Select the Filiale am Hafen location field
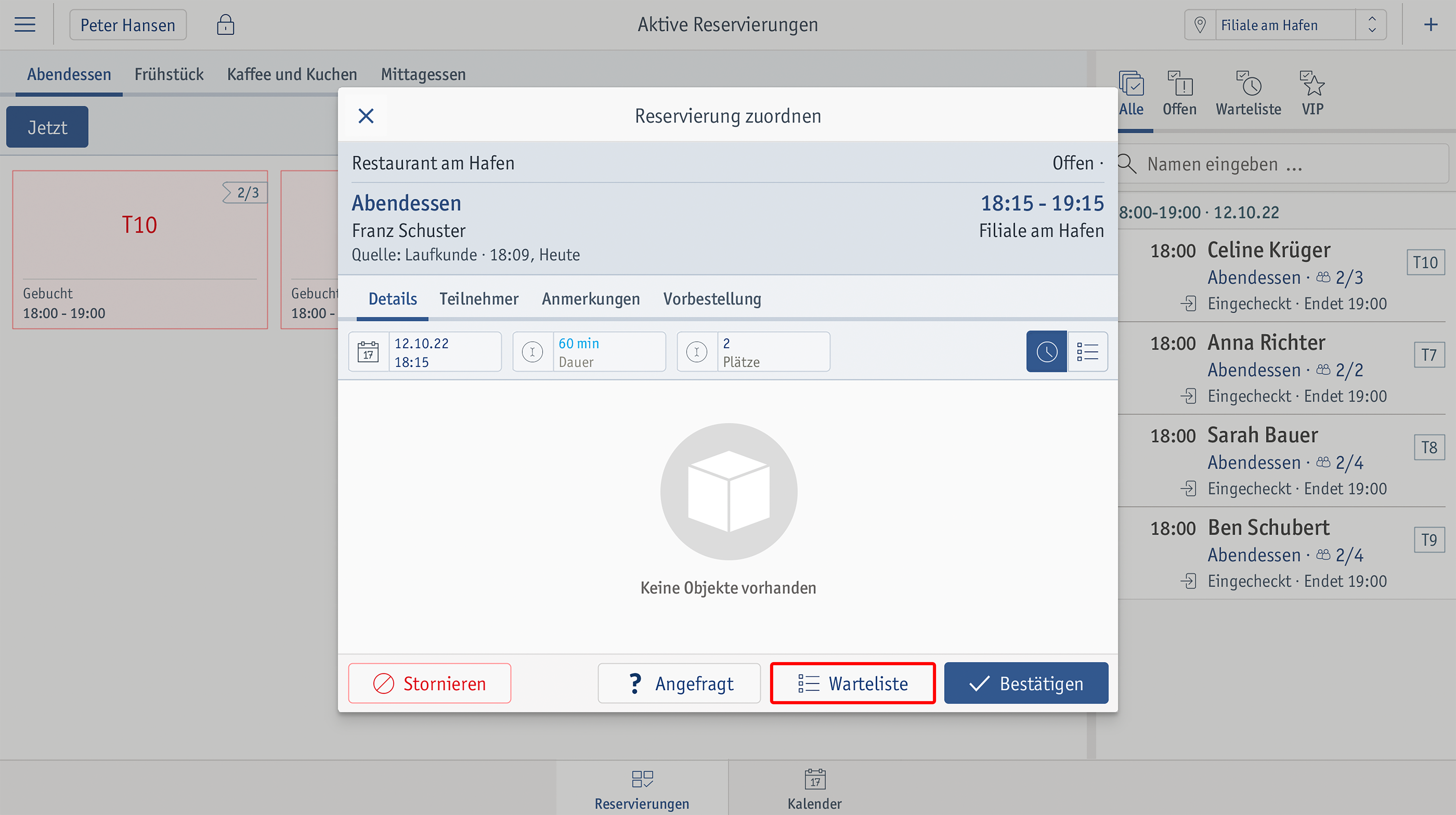This screenshot has width=1456, height=815. [1285, 25]
